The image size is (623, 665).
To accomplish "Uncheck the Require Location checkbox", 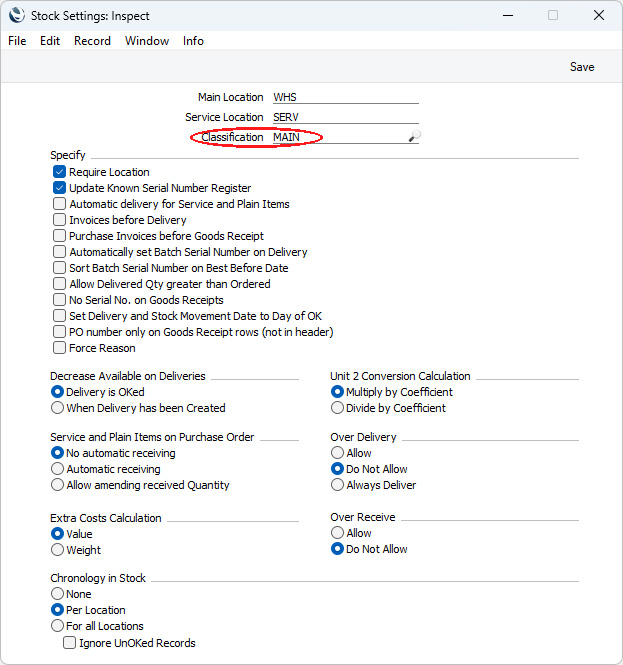I will tap(59, 172).
